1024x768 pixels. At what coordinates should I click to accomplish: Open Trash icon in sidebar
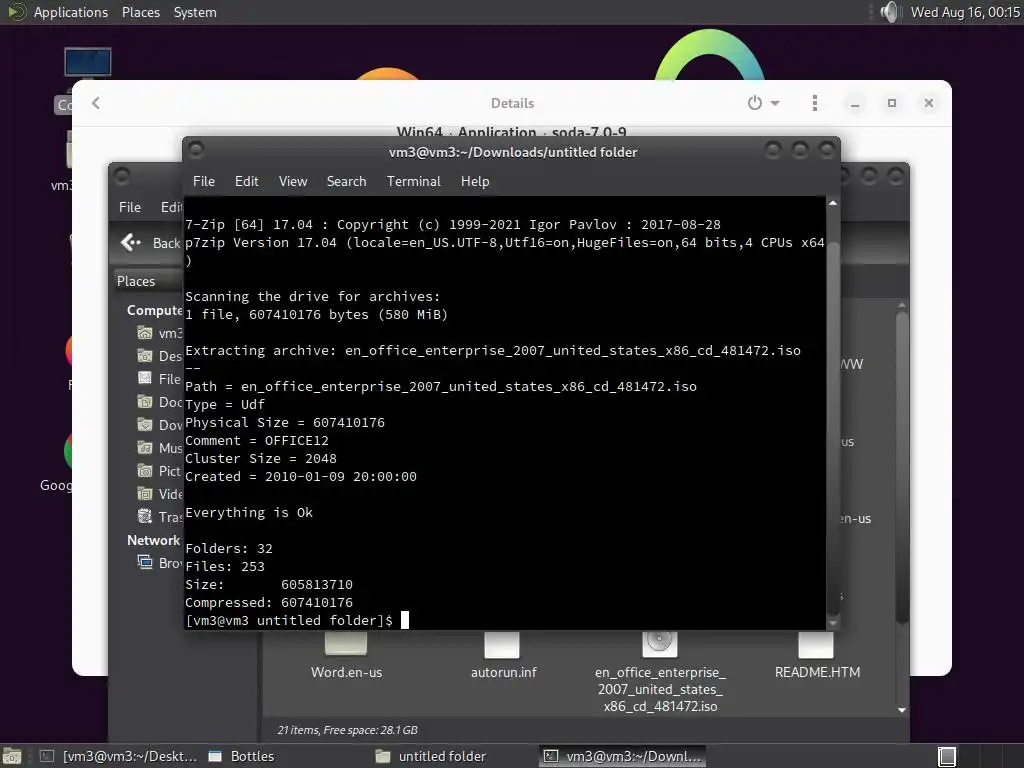(x=145, y=517)
